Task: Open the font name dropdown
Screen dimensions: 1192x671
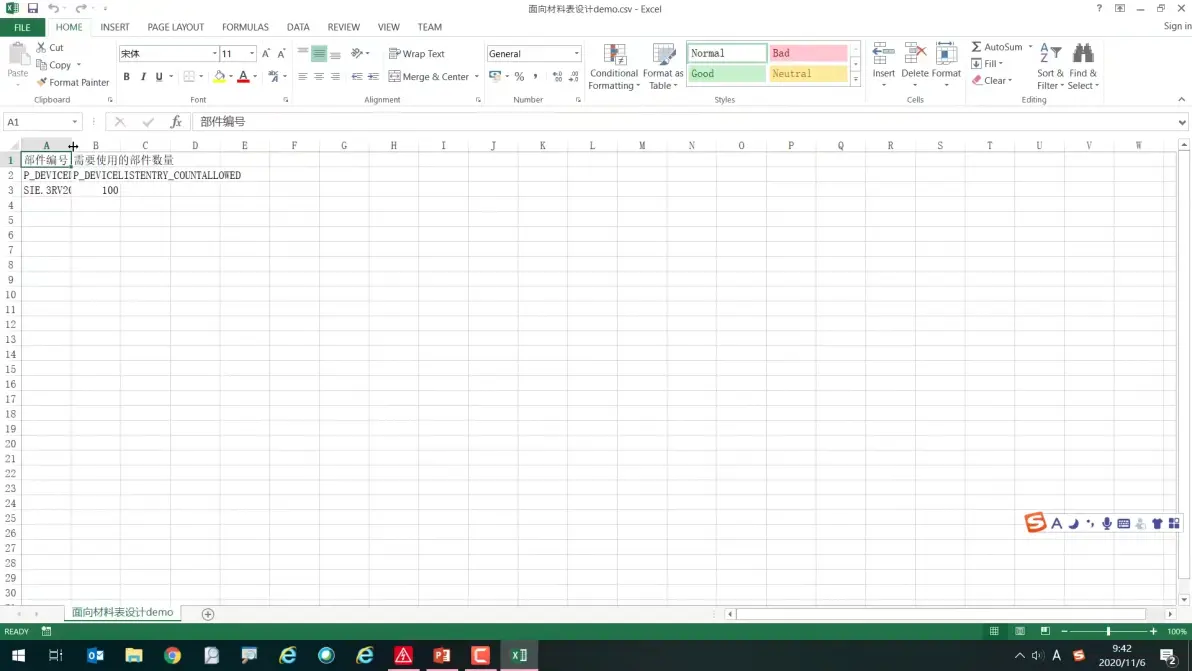Action: point(214,53)
